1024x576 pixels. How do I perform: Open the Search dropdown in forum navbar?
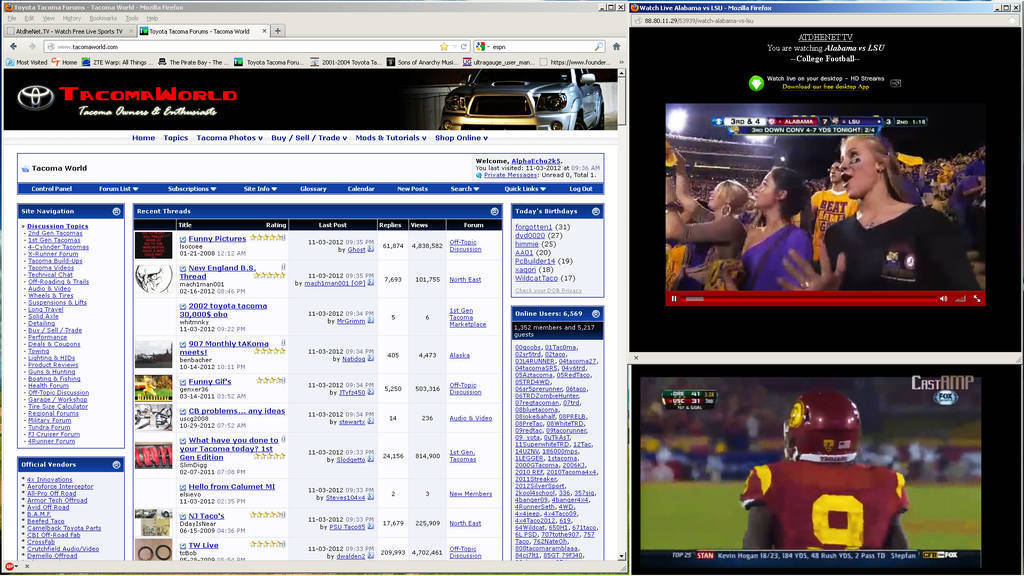(x=464, y=189)
